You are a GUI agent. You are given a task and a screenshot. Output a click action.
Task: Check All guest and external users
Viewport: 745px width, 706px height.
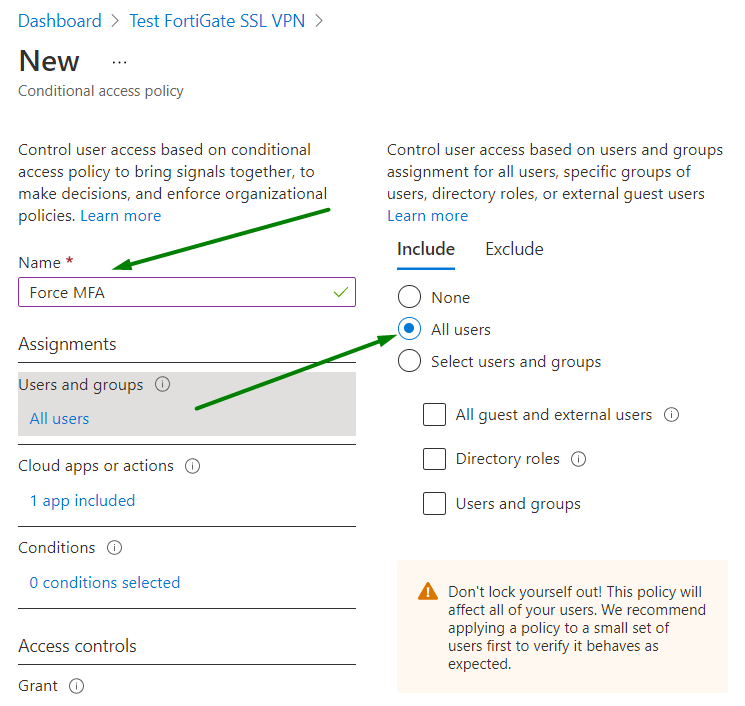[434, 414]
